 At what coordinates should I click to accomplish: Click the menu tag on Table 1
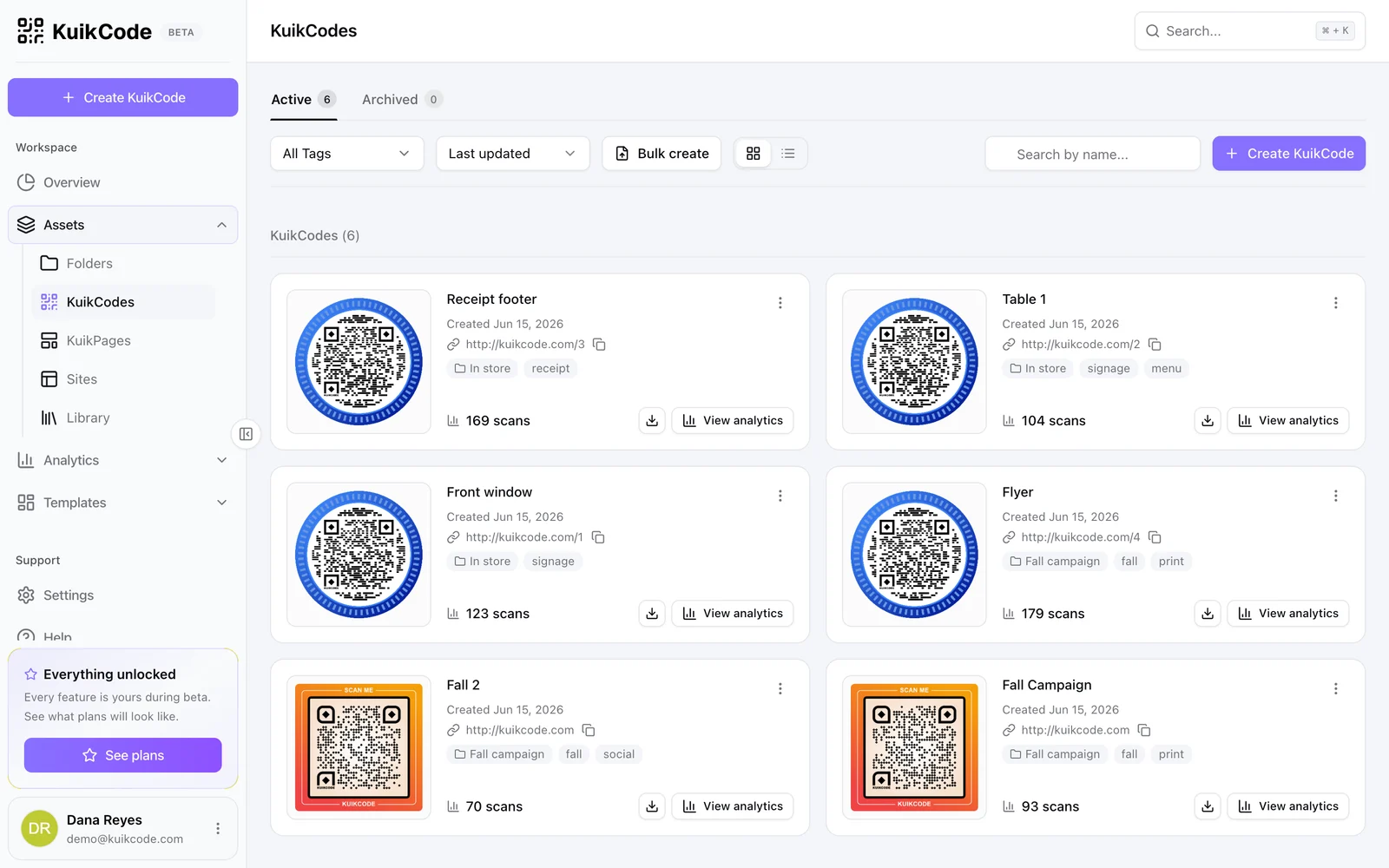(1167, 369)
